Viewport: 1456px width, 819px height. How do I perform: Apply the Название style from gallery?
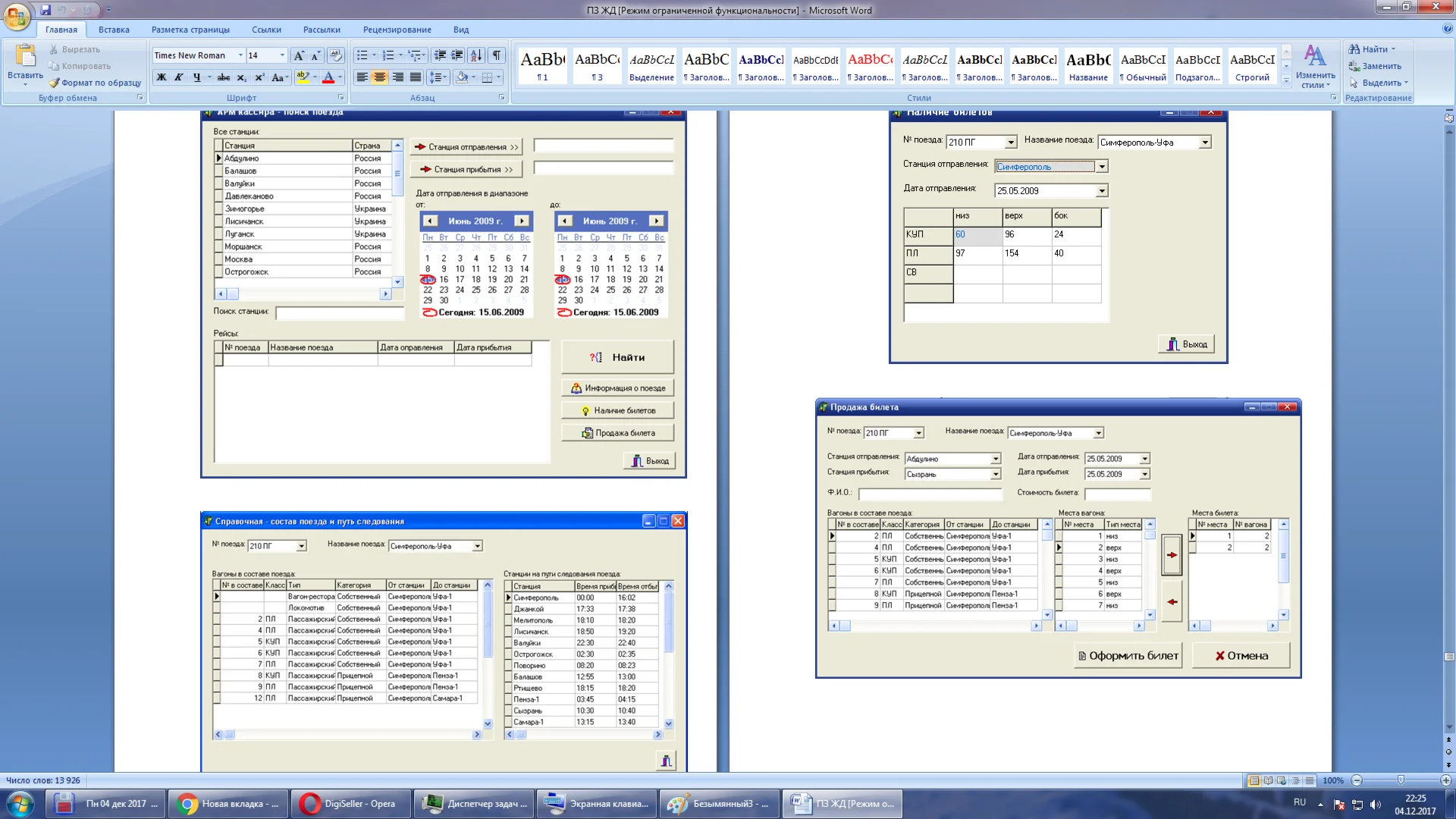point(1088,66)
